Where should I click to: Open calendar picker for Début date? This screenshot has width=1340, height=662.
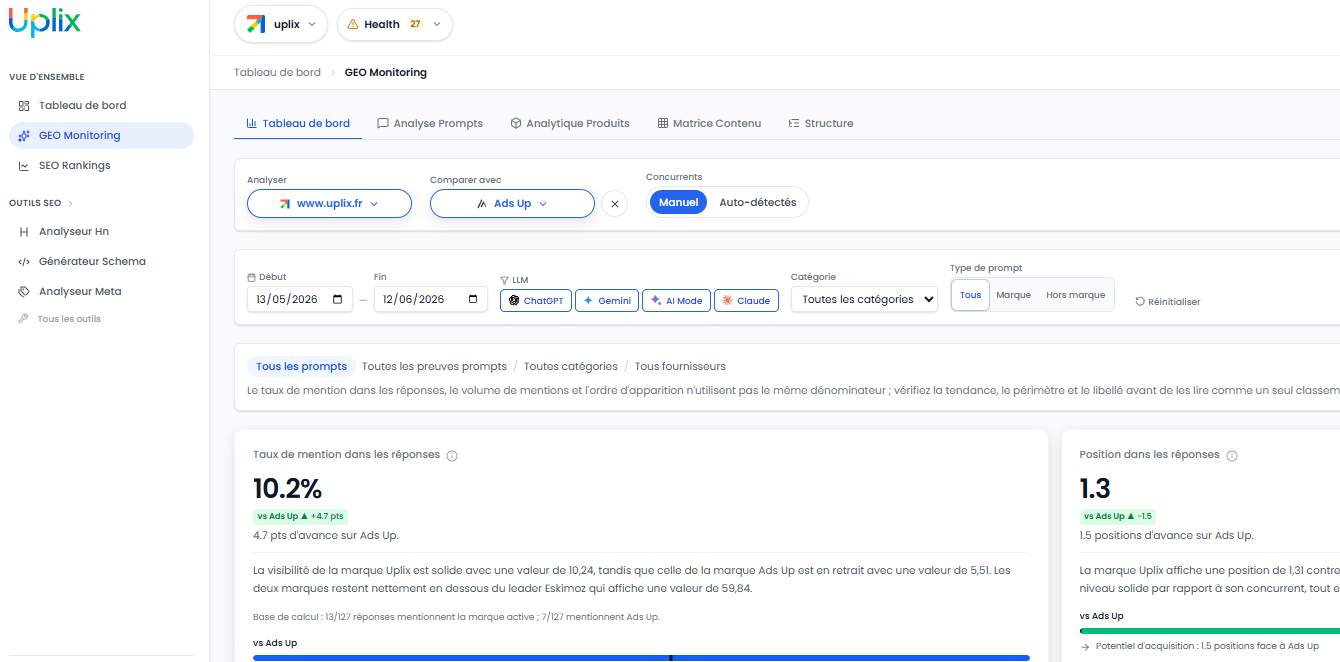pyautogui.click(x=337, y=299)
